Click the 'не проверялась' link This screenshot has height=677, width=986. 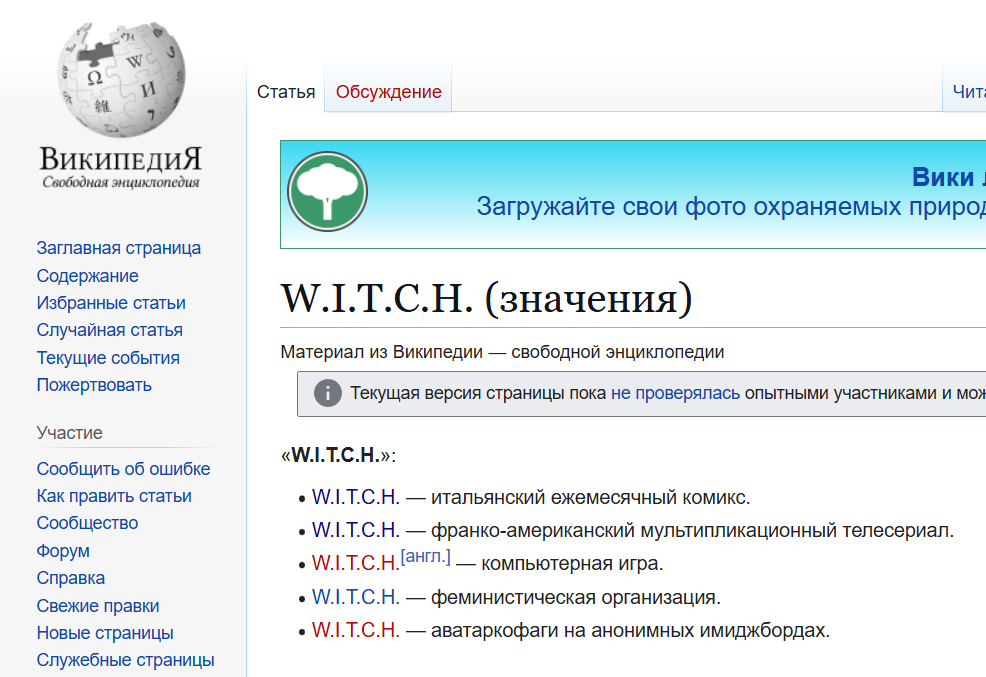[675, 394]
